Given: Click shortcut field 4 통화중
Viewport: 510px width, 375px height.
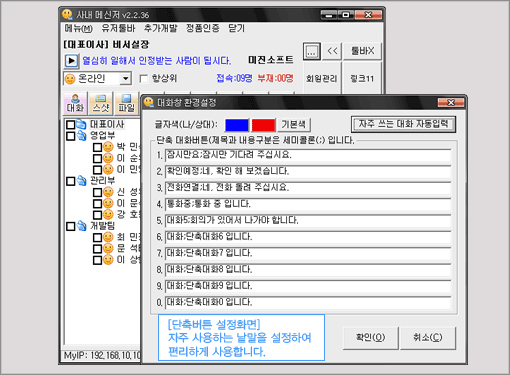Looking at the screenshot, I should pos(308,204).
